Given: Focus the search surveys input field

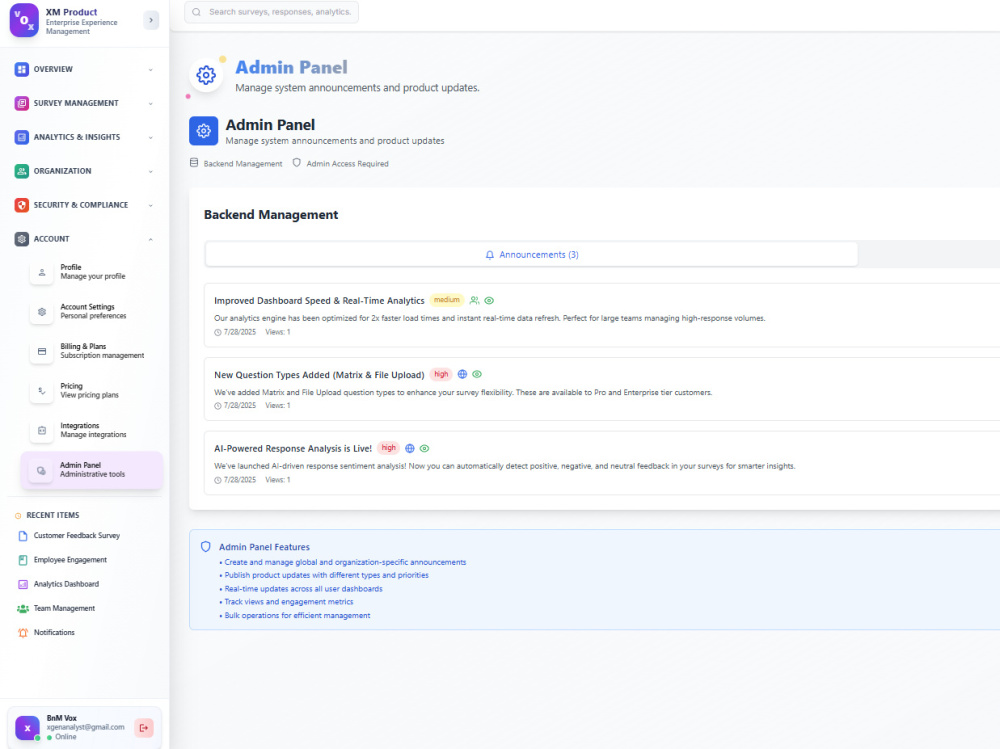Looking at the screenshot, I should coord(271,12).
